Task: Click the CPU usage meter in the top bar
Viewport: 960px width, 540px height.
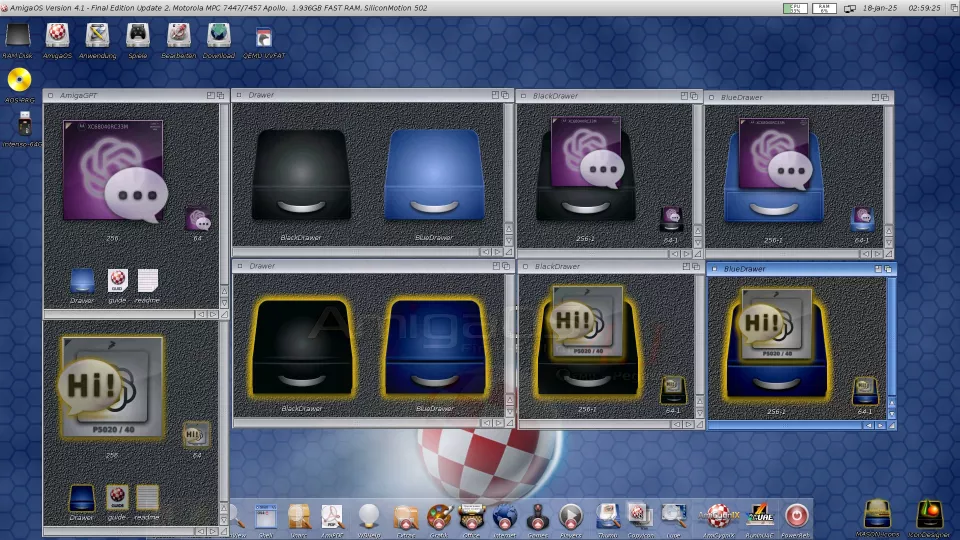Action: pyautogui.click(x=795, y=8)
